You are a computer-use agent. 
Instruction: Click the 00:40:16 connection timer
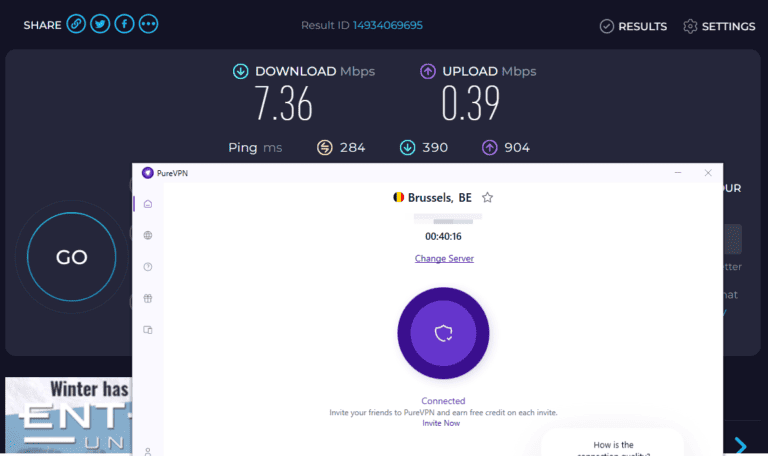[443, 237]
